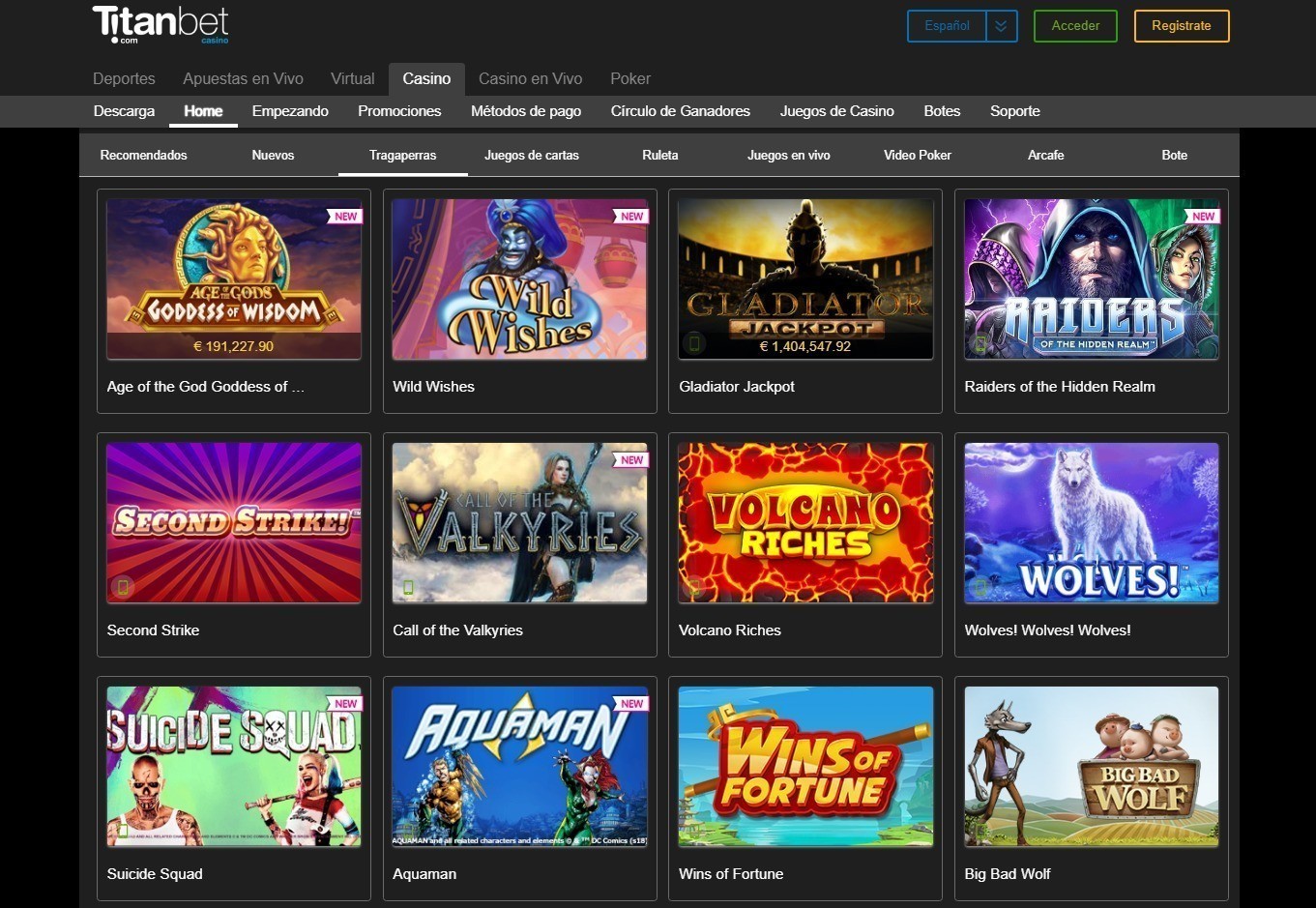Click the Aquaman title text
This screenshot has height=908, width=1316.
coord(424,874)
